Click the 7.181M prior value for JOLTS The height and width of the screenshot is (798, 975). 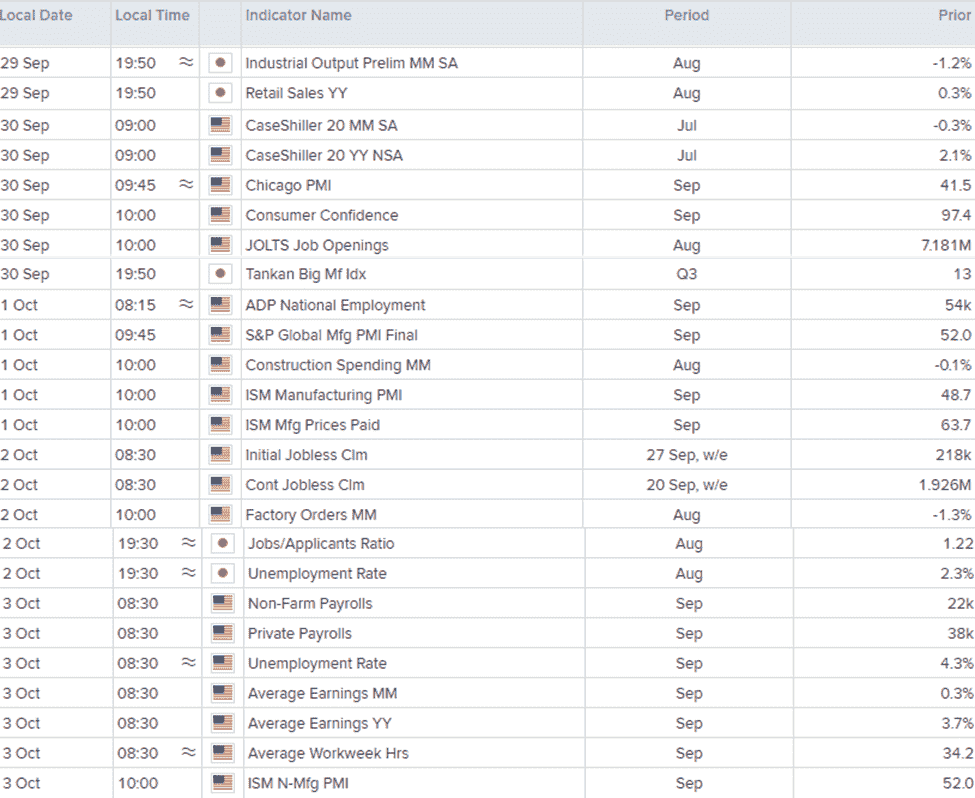pos(946,245)
